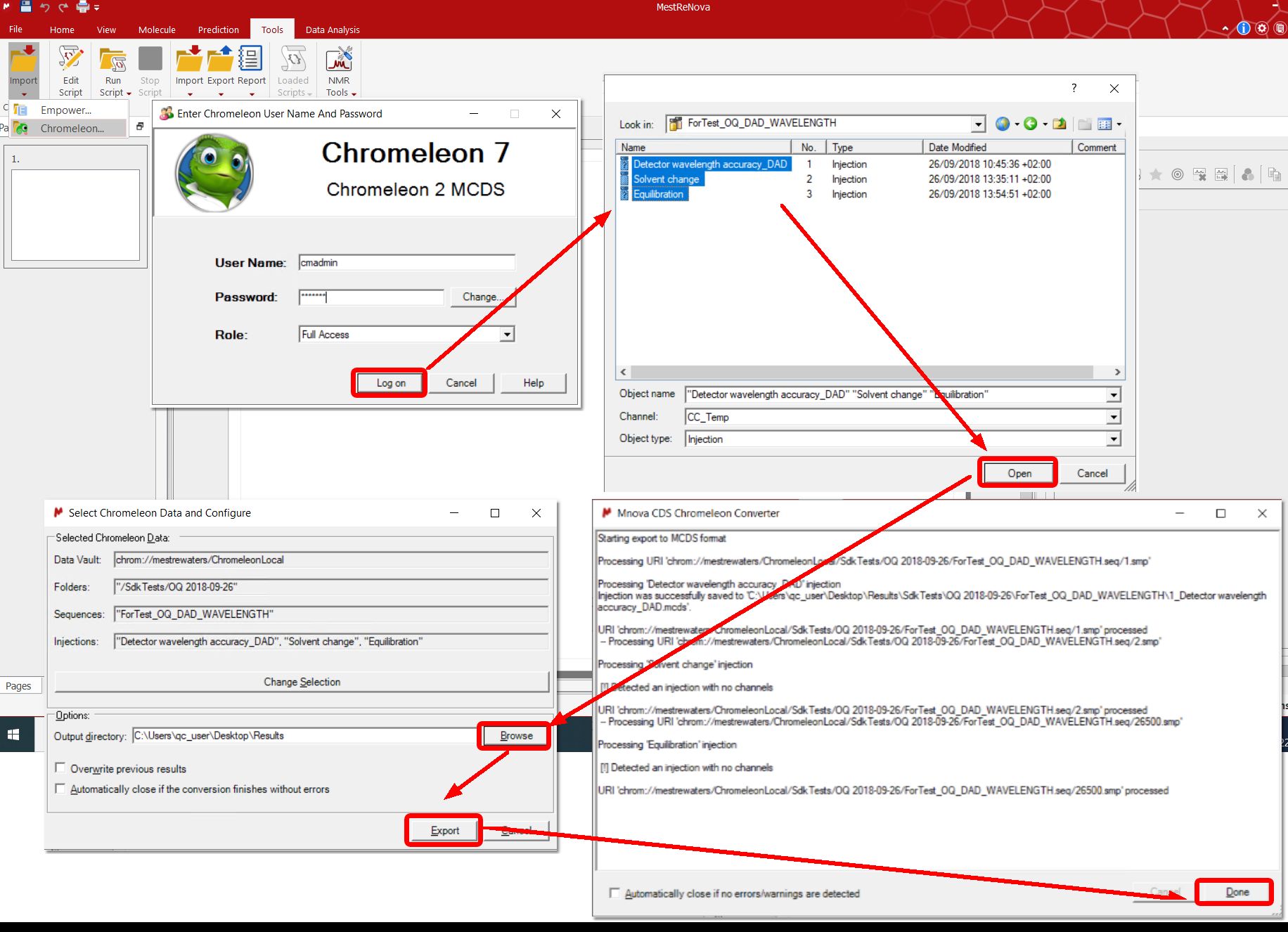Image resolution: width=1288 pixels, height=932 pixels.
Task: Click the Save icon in quick access toolbar
Action: [x=26, y=7]
